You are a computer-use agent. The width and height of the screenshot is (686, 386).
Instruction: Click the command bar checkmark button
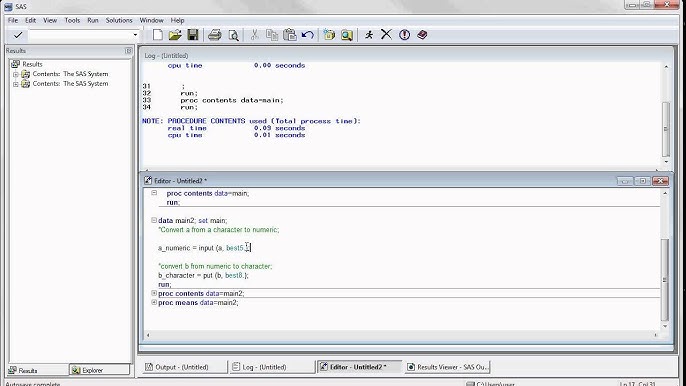[x=18, y=35]
